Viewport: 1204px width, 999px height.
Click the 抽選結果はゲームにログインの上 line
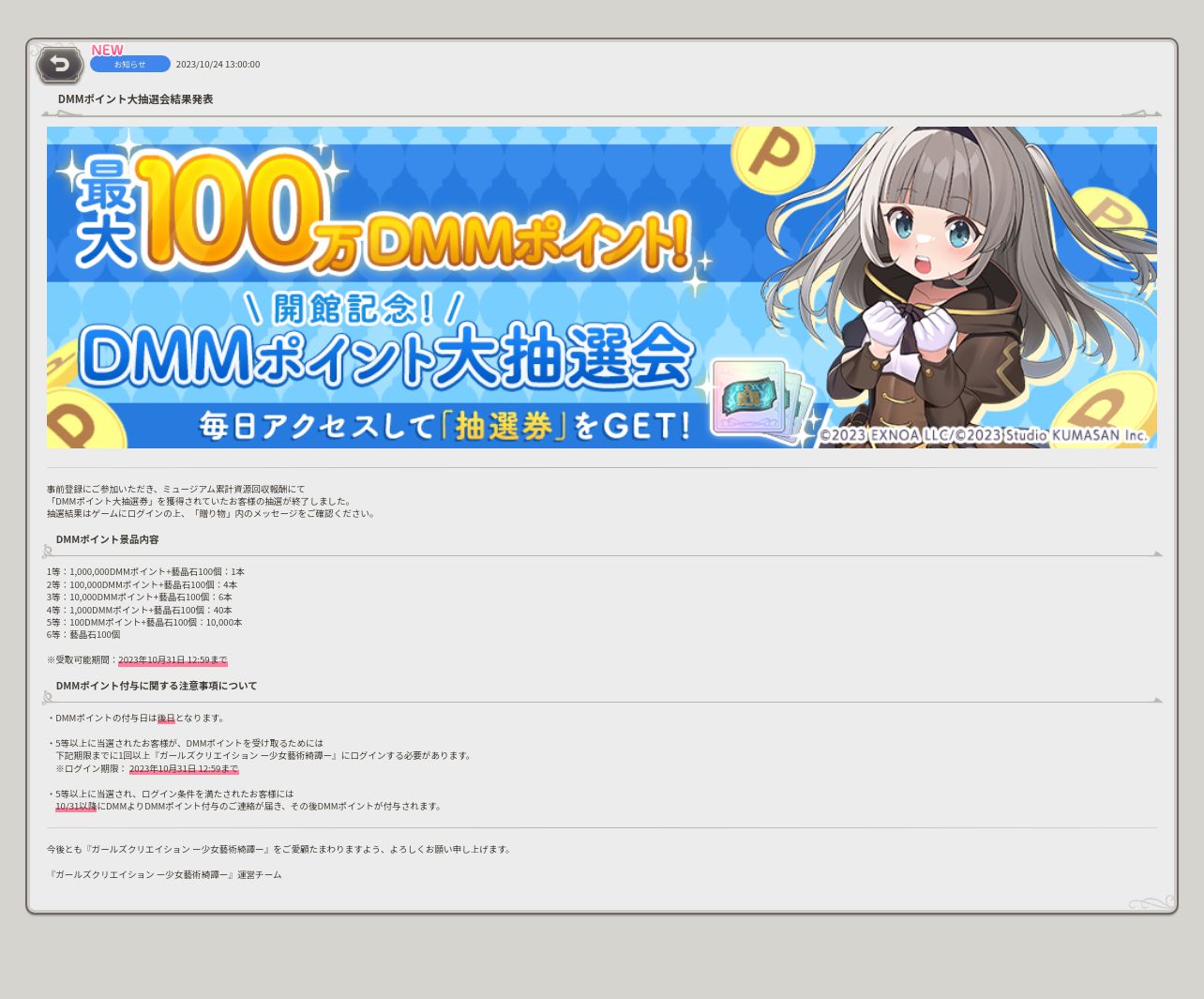click(x=211, y=514)
